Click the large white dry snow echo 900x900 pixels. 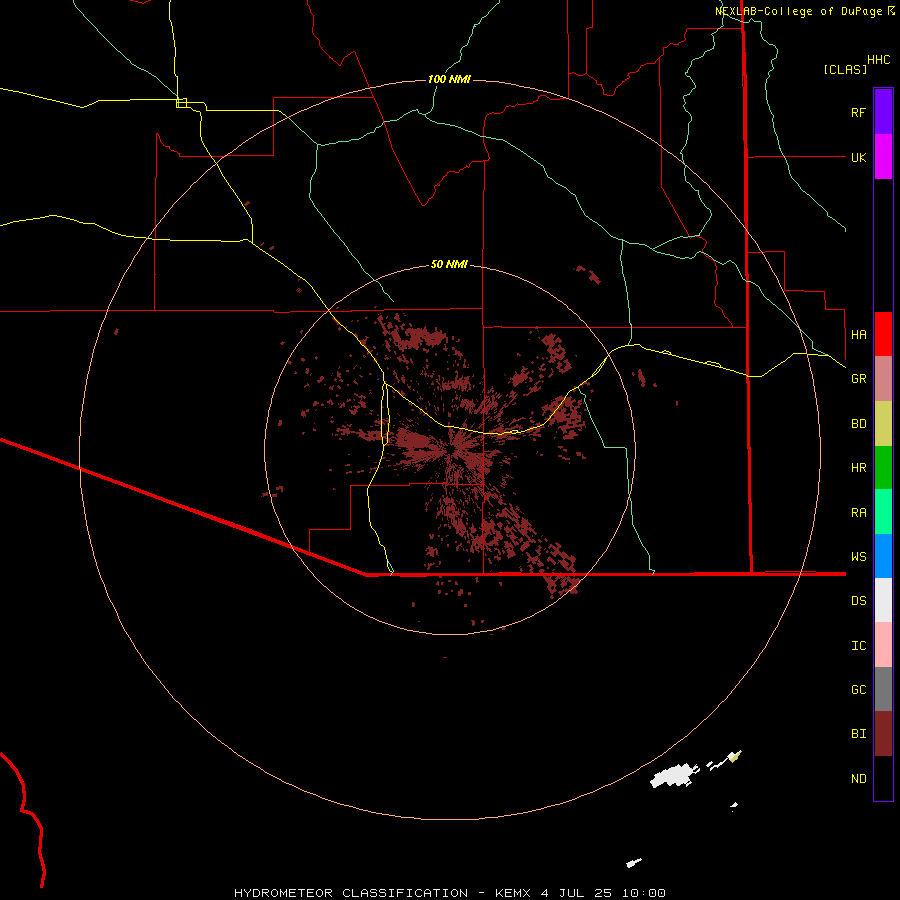674,776
